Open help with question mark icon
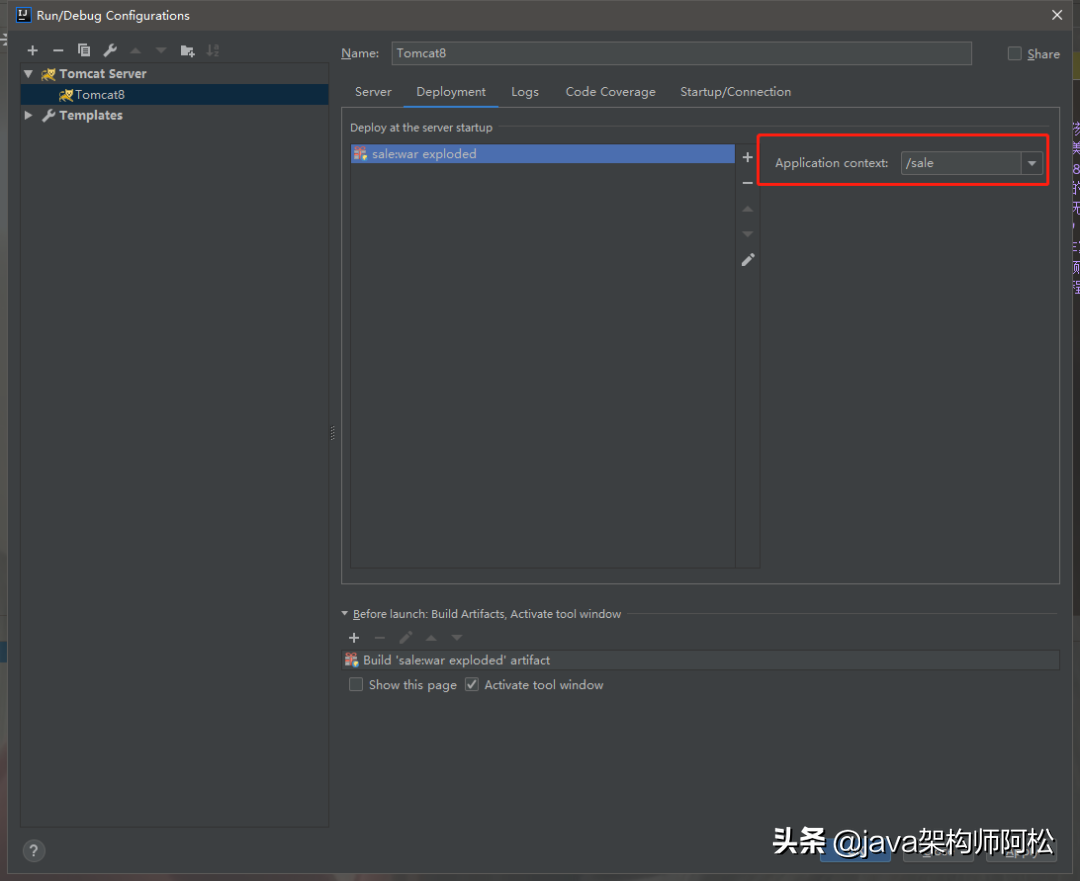The height and width of the screenshot is (881, 1080). (33, 851)
